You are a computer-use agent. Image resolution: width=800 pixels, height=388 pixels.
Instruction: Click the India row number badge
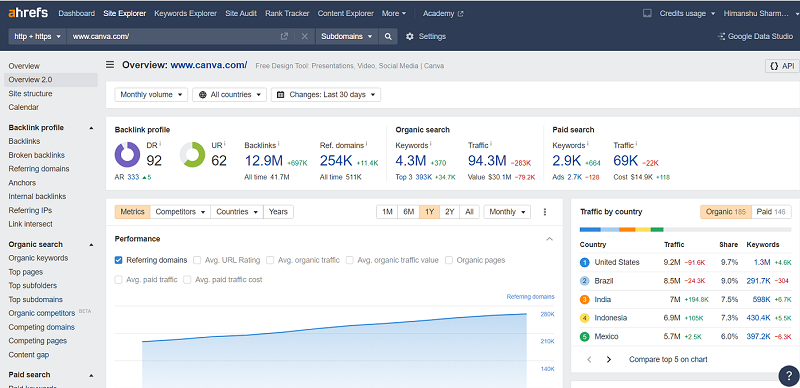tap(585, 300)
